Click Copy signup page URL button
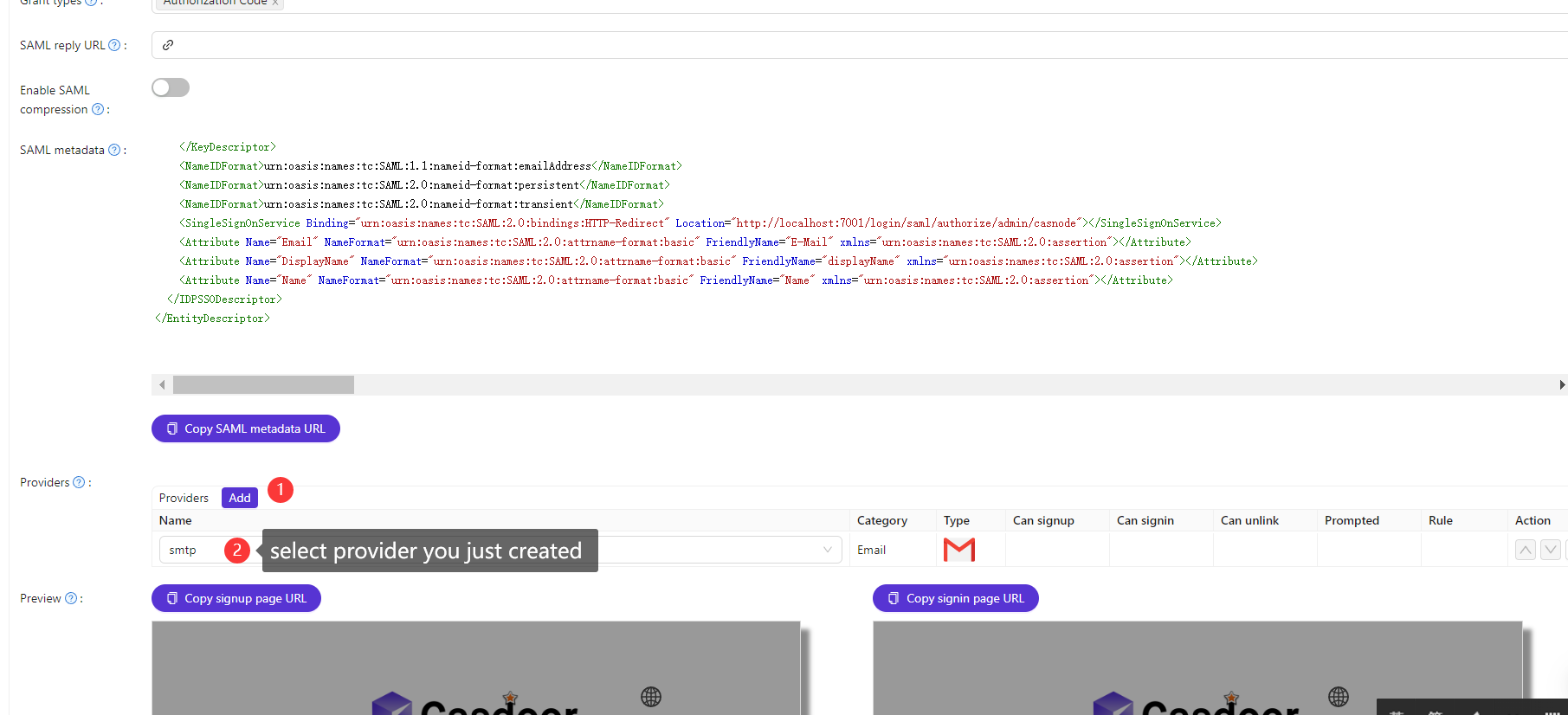Viewport: 1568px width, 715px height. [x=236, y=598]
